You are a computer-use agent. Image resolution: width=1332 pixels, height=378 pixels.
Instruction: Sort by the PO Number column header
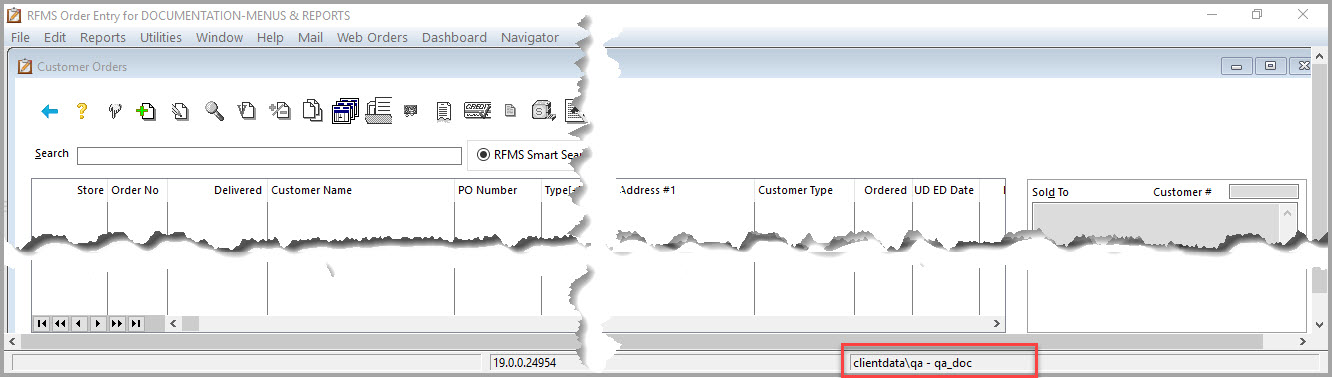(488, 190)
